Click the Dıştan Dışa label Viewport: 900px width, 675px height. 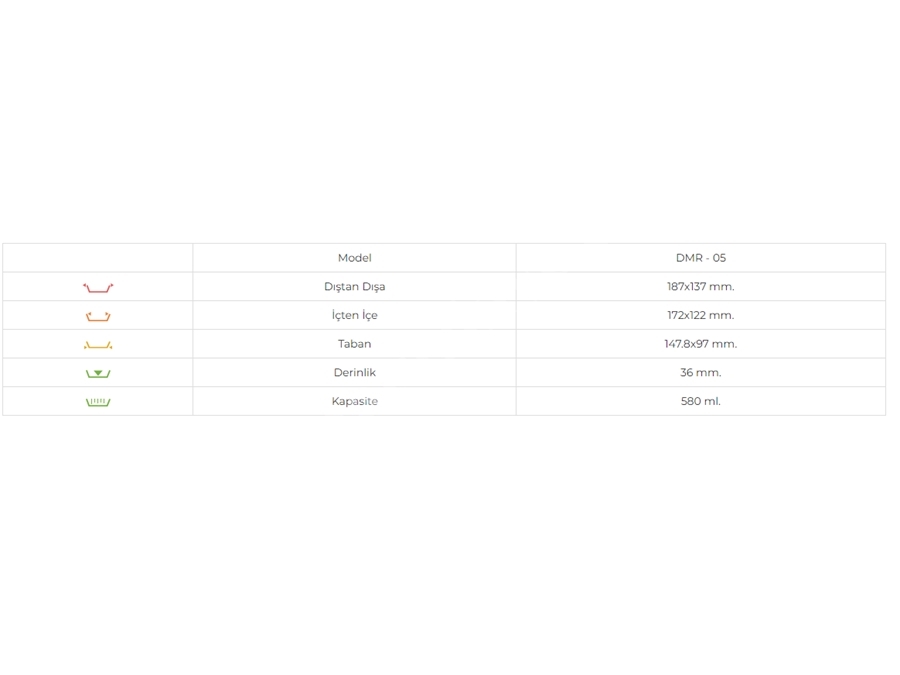click(355, 286)
